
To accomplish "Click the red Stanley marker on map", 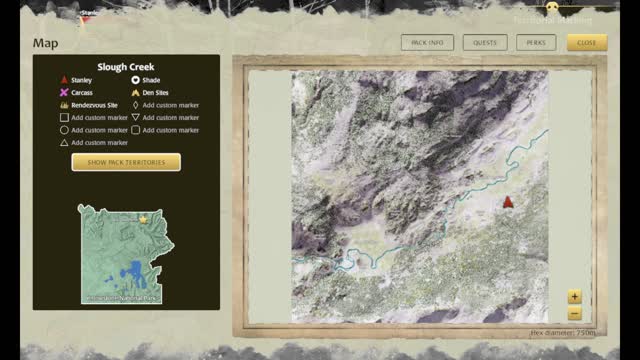I will 507,202.
